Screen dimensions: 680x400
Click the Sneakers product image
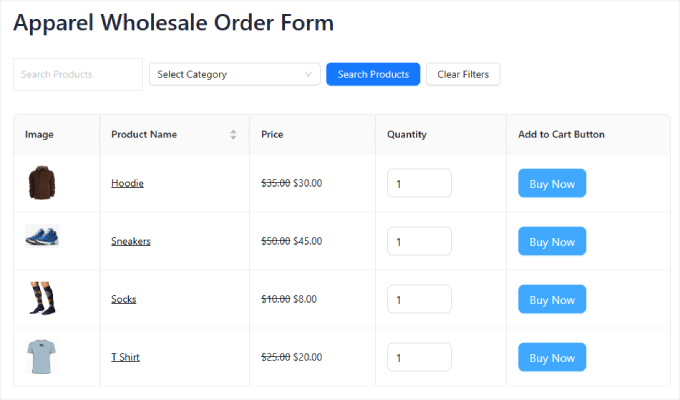click(x=42, y=236)
